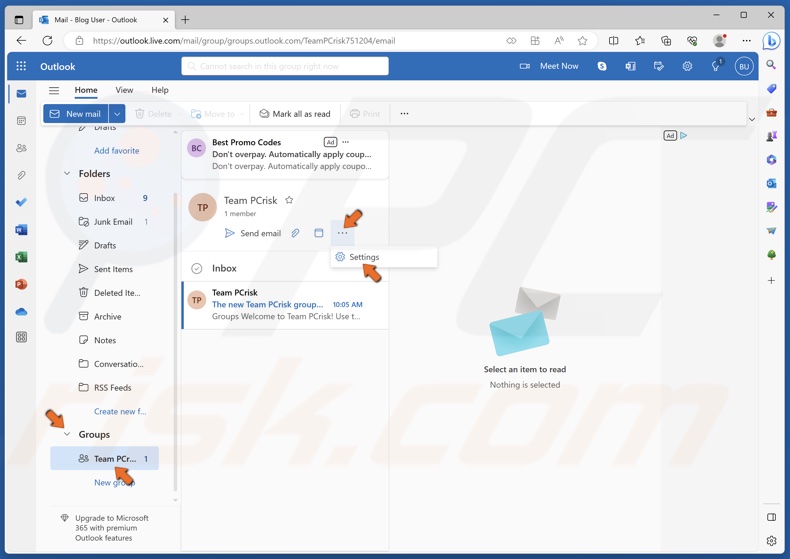Launch Excel from the left app rail
Image resolution: width=790 pixels, height=559 pixels.
tap(21, 257)
